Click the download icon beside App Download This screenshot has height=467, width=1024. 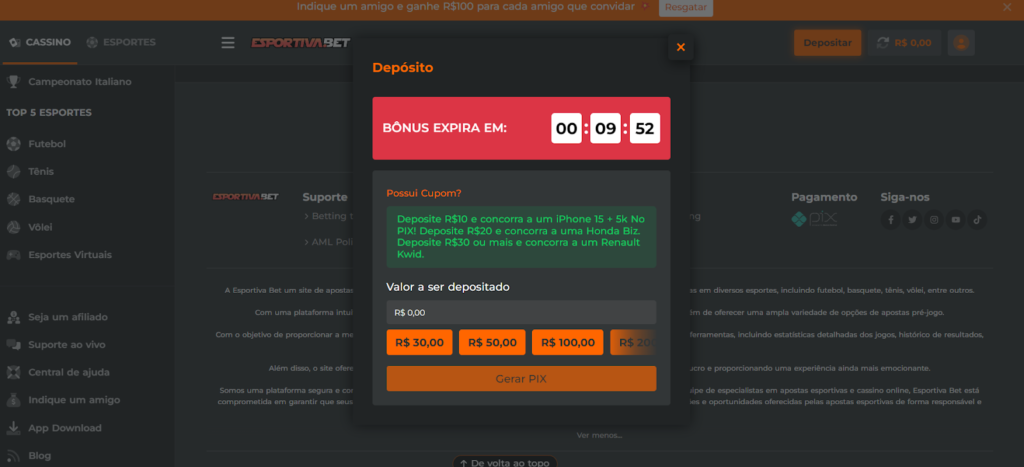point(13,428)
